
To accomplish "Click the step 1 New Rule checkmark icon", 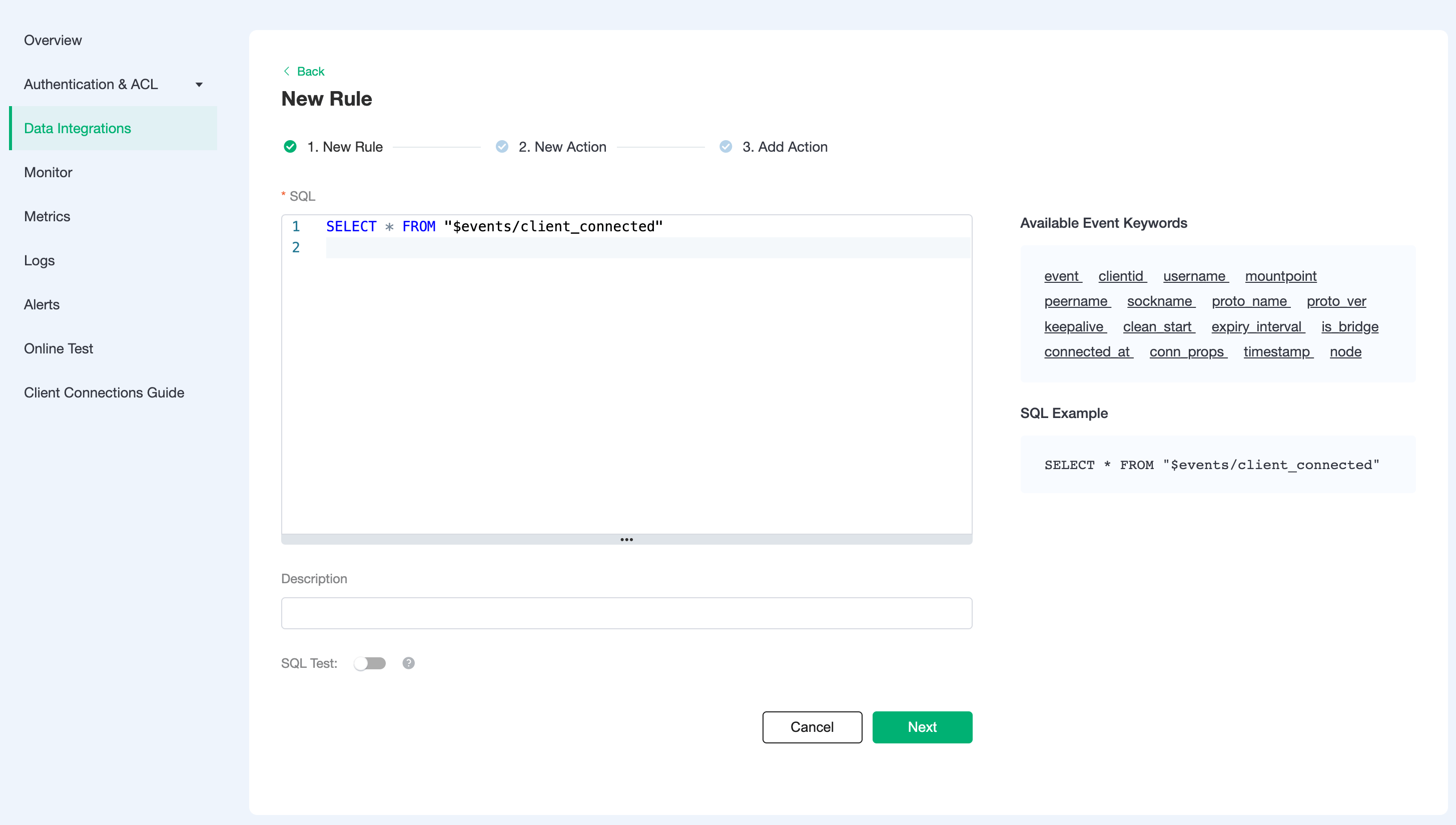I will pyautogui.click(x=291, y=146).
